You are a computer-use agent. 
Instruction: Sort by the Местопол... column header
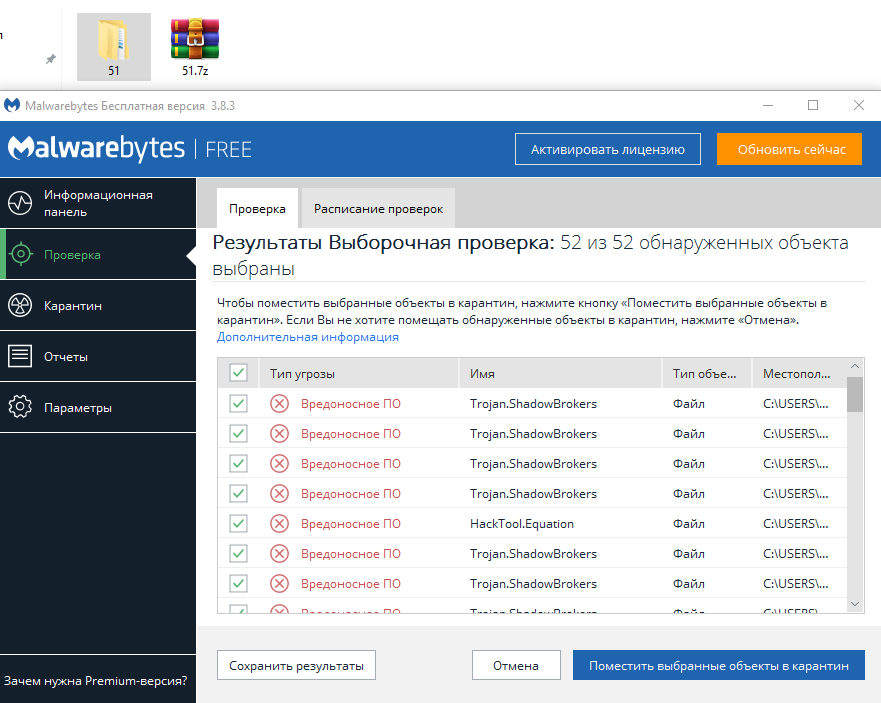coord(799,373)
